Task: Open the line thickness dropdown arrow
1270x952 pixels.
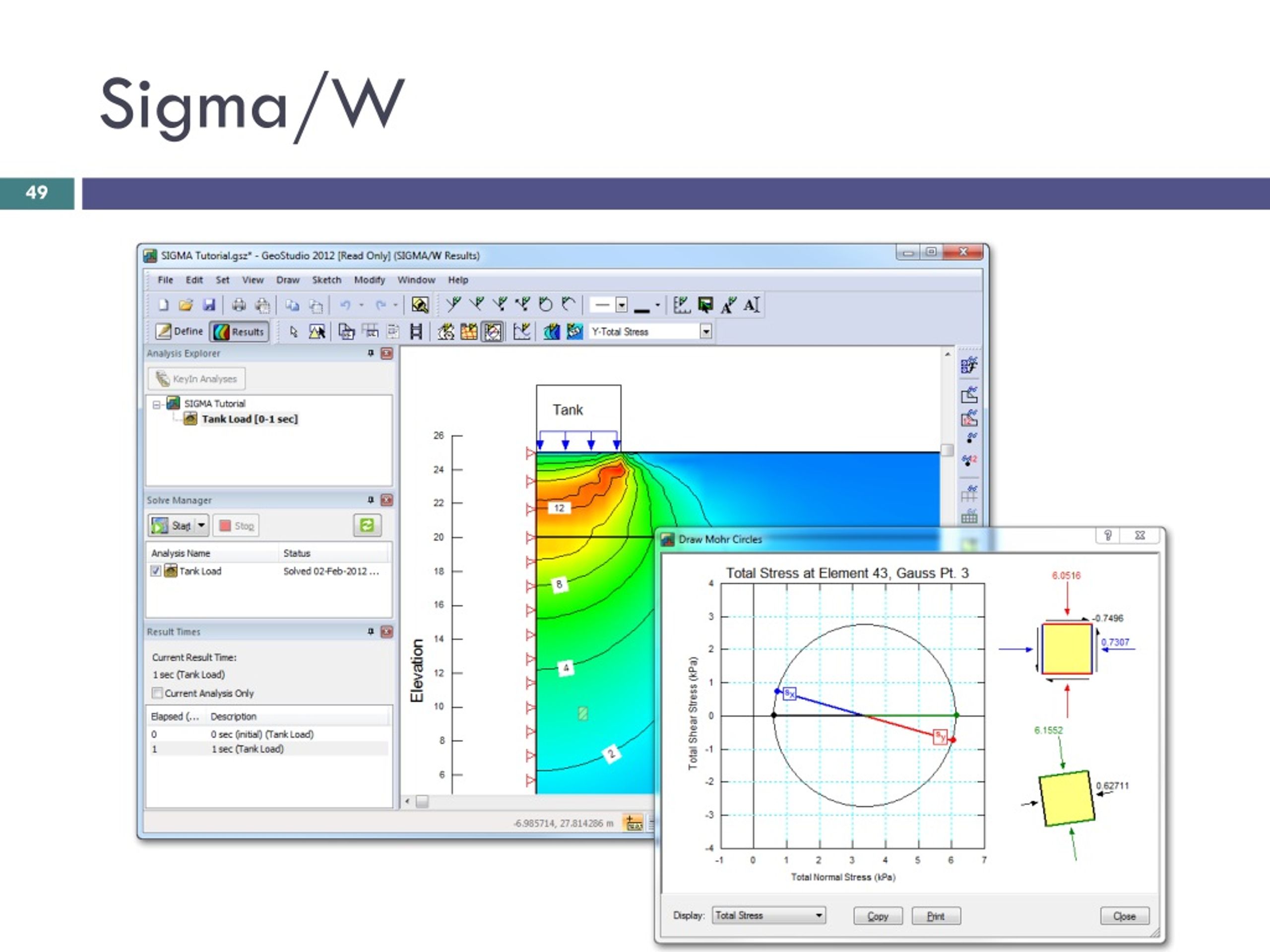Action: (x=657, y=305)
